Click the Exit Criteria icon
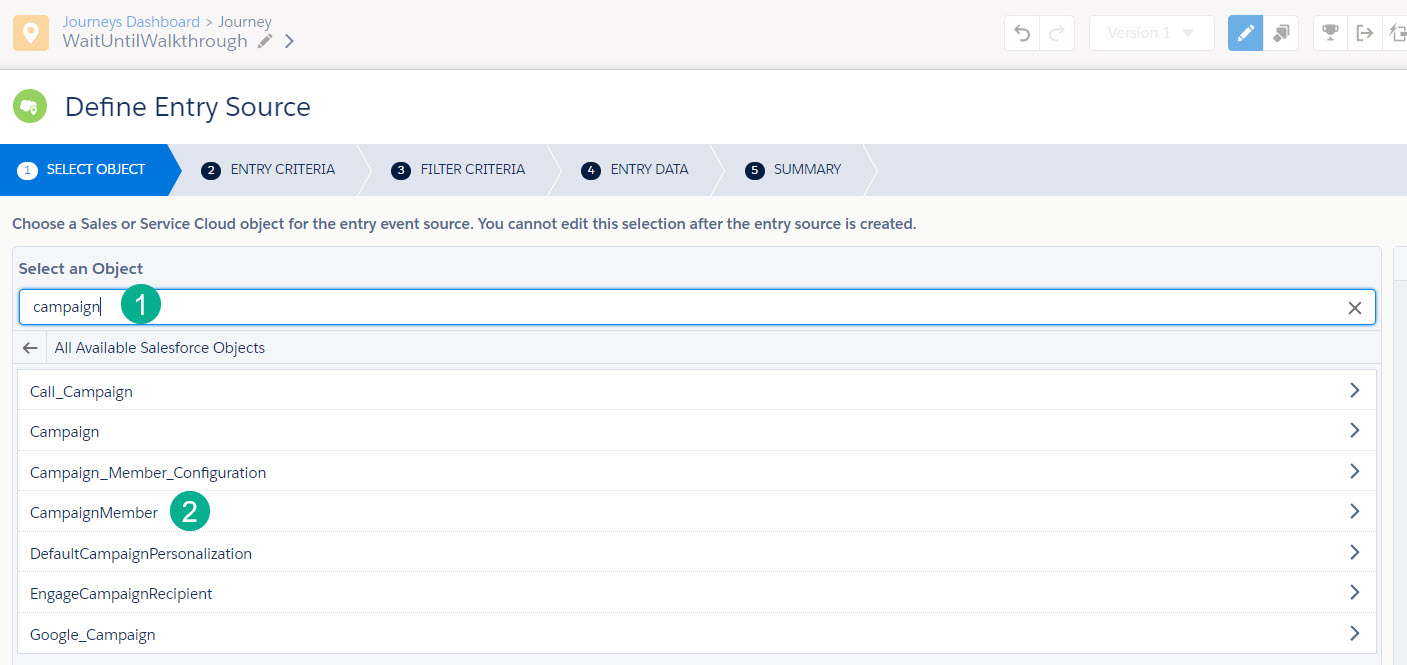Screen dimensions: 1407x665 1364,33
